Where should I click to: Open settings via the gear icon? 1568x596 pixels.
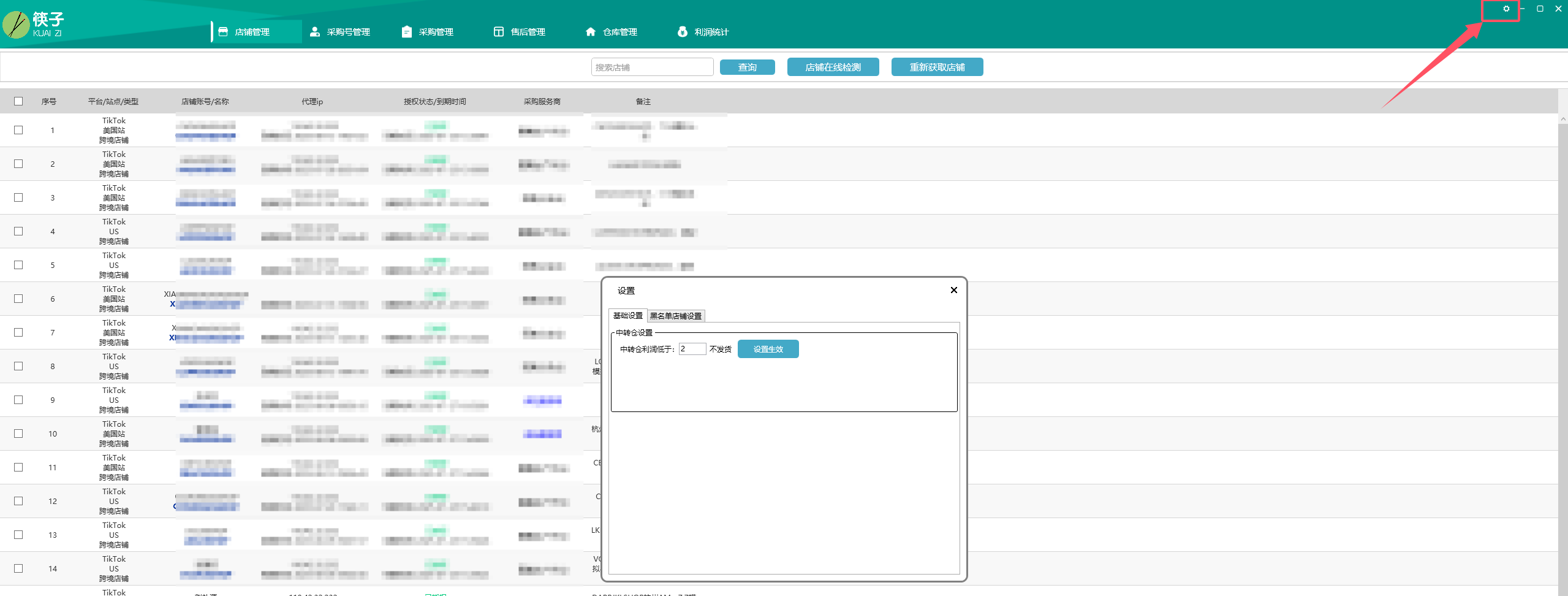[x=1506, y=9]
